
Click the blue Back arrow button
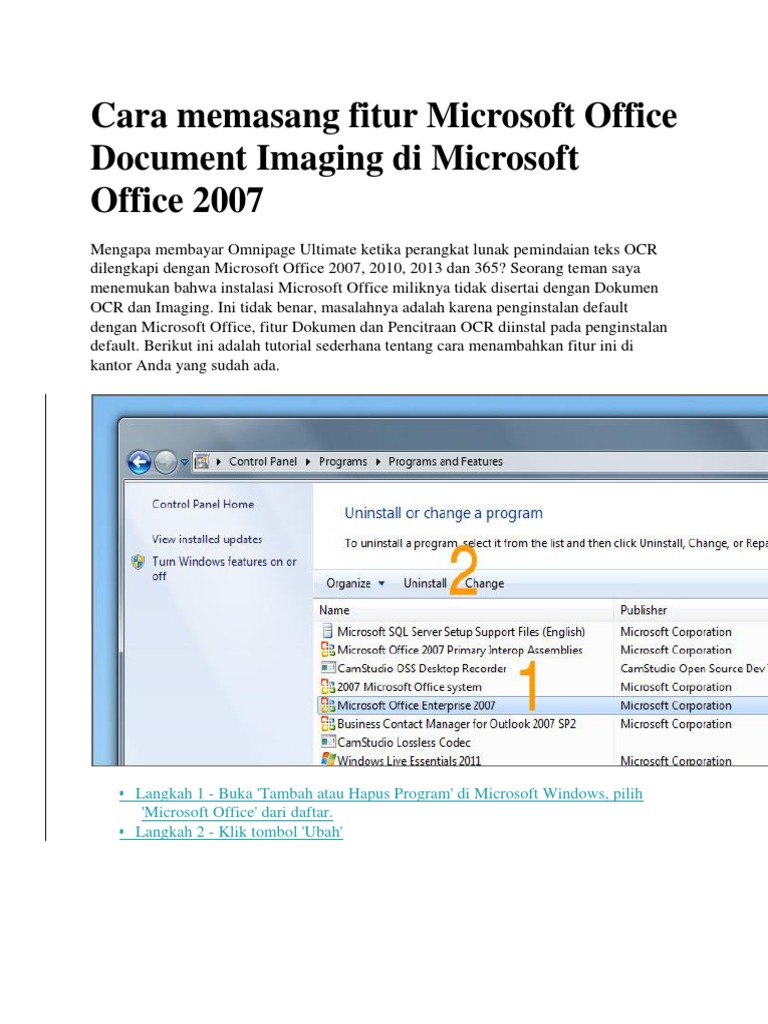[x=139, y=462]
